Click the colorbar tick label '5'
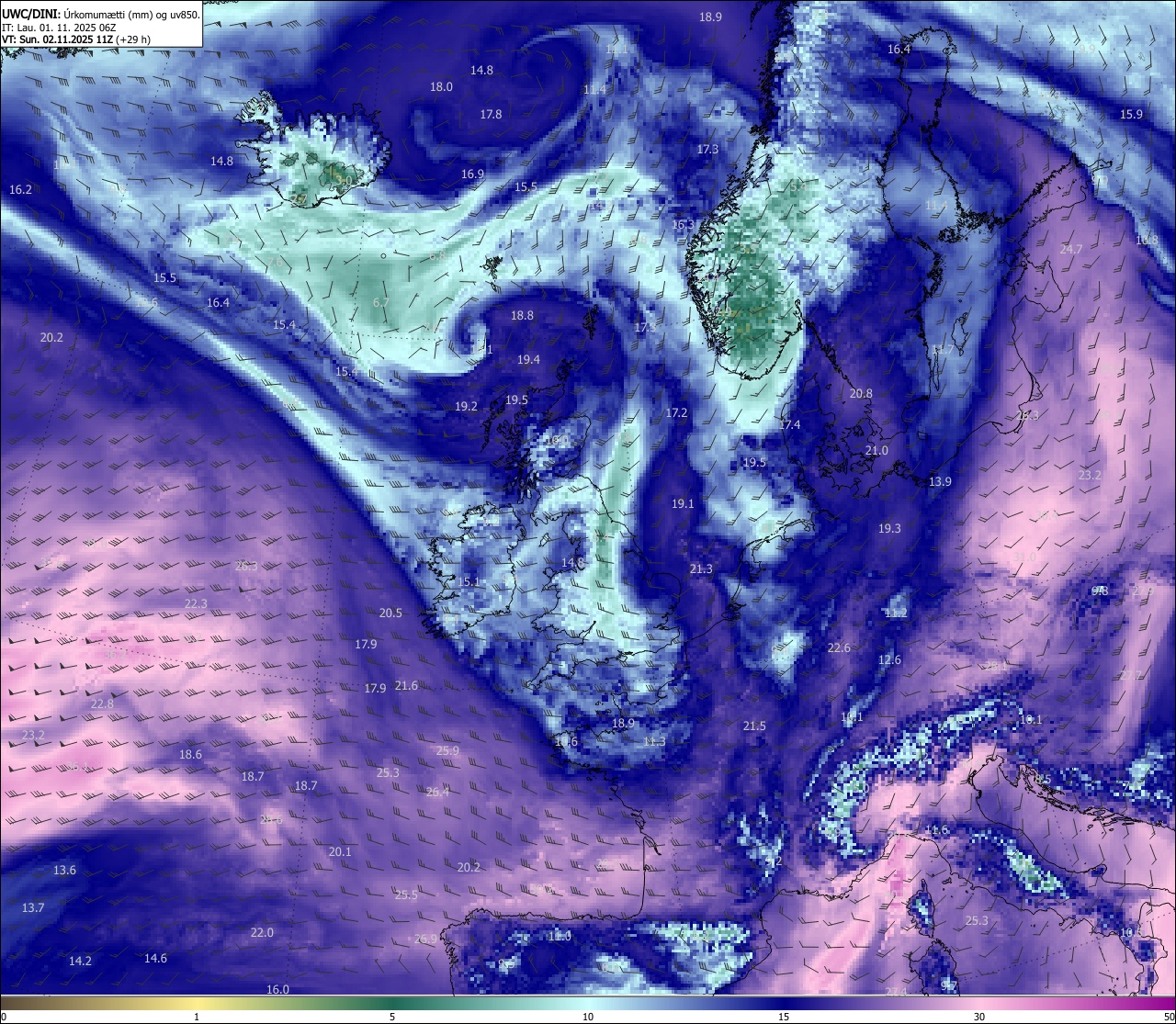Viewport: 1176px width, 1024px height. pos(392,1017)
